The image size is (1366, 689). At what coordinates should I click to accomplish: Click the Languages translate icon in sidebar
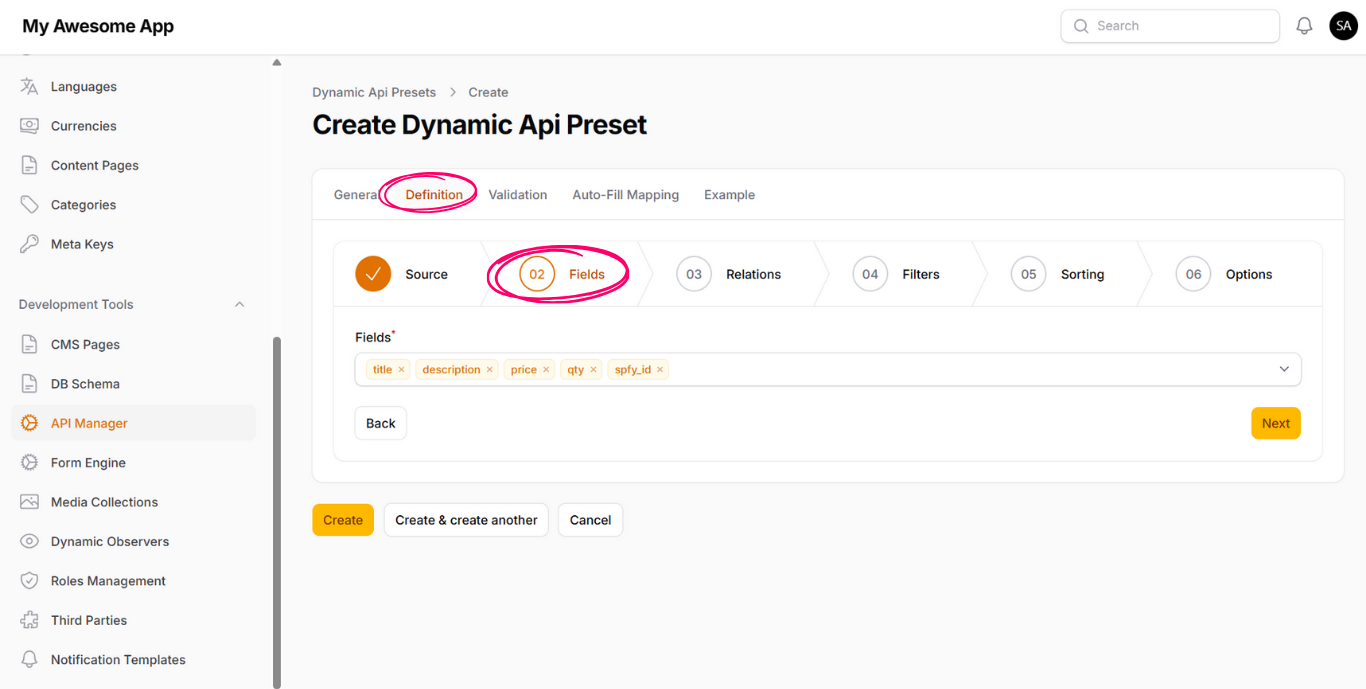tap(29, 87)
